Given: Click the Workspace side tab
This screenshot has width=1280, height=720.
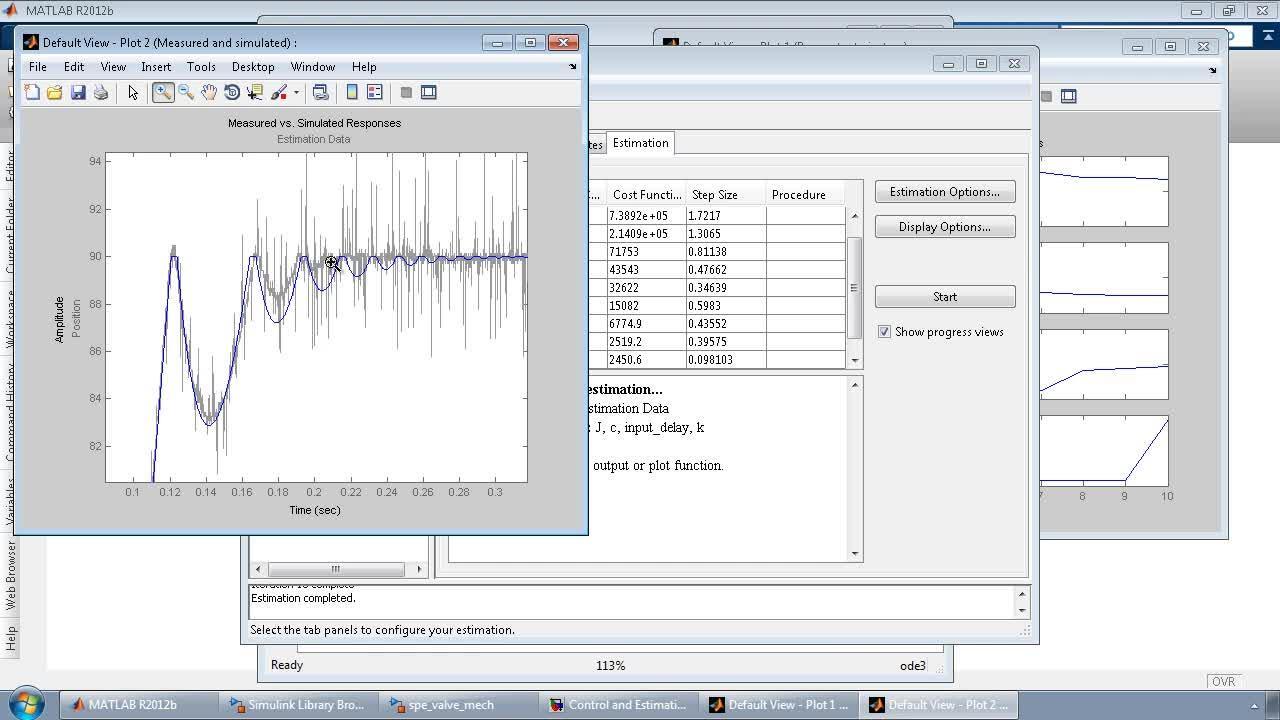Looking at the screenshot, I should tap(11, 318).
